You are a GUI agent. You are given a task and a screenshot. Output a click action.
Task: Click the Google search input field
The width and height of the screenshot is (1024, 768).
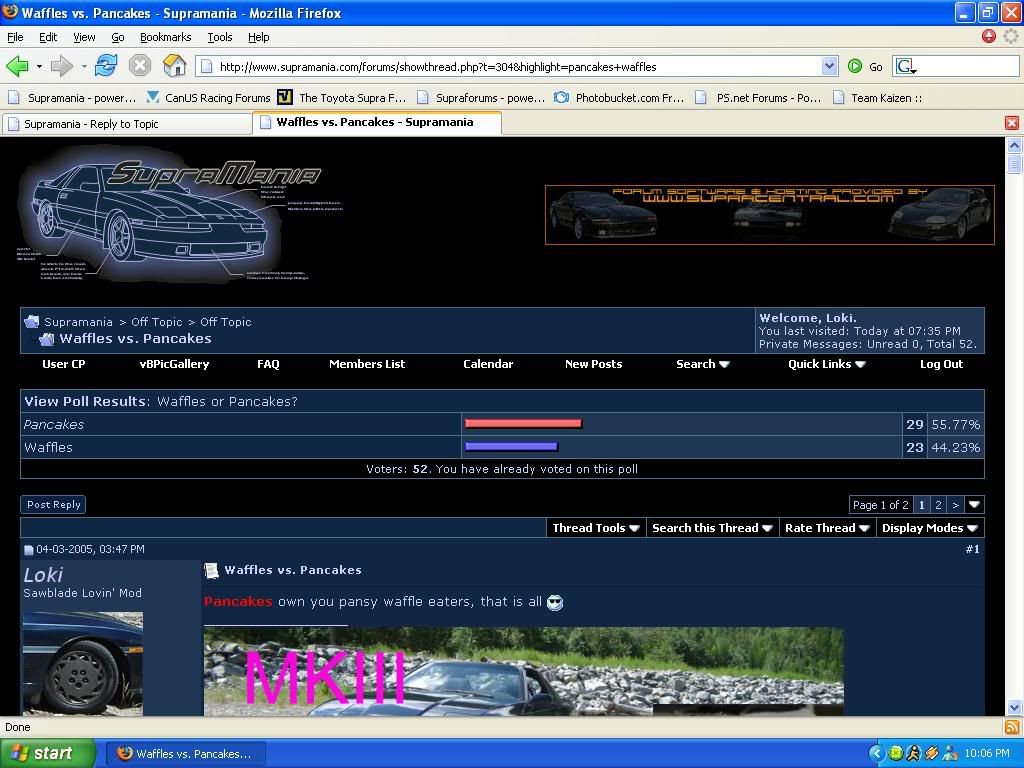point(968,66)
